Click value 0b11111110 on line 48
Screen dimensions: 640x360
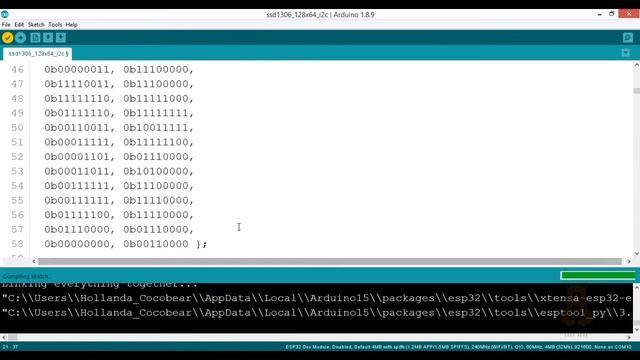pyautogui.click(x=77, y=99)
